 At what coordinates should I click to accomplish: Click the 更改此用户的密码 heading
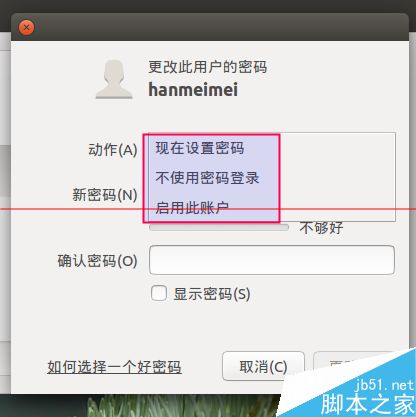(x=208, y=67)
